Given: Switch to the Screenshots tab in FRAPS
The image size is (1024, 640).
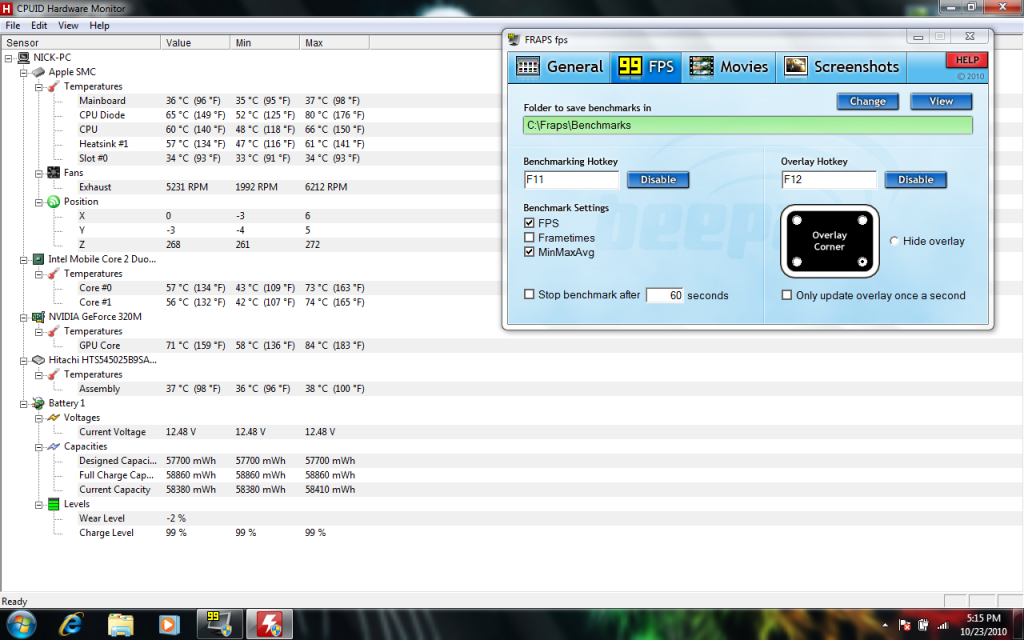Looking at the screenshot, I should 841,67.
